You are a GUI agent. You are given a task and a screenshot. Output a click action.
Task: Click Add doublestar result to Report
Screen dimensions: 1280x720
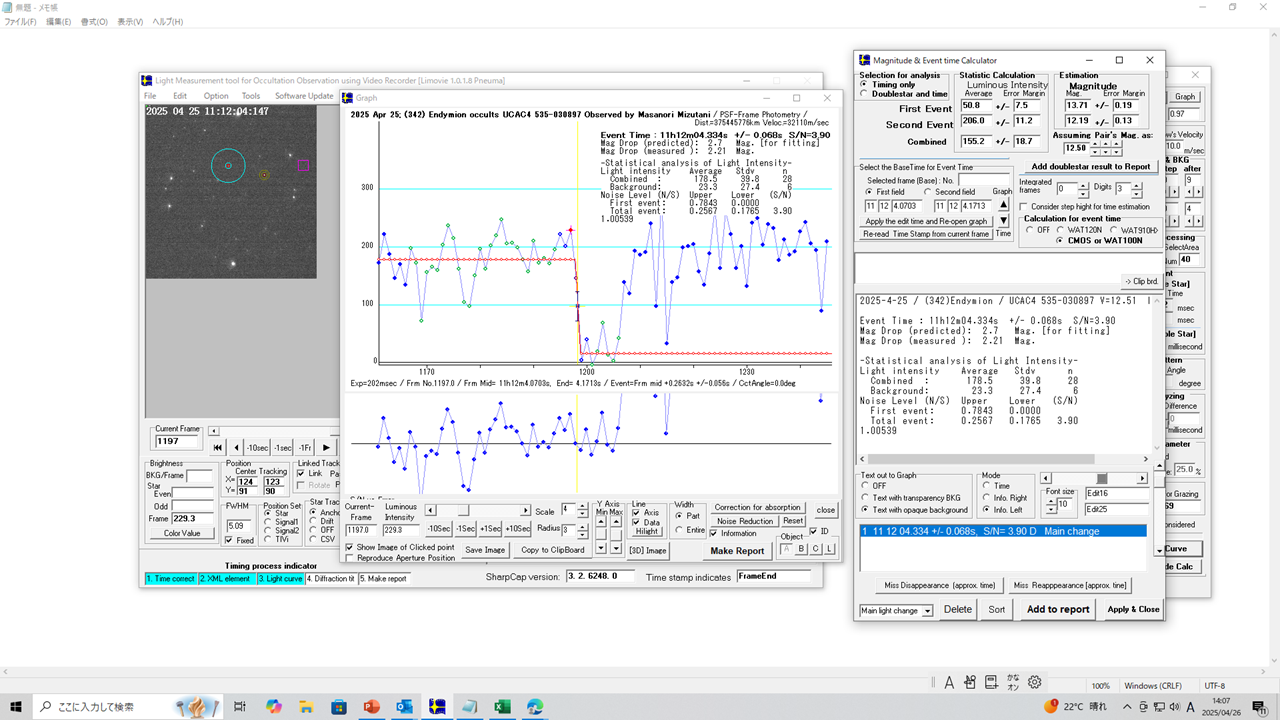(1090, 166)
